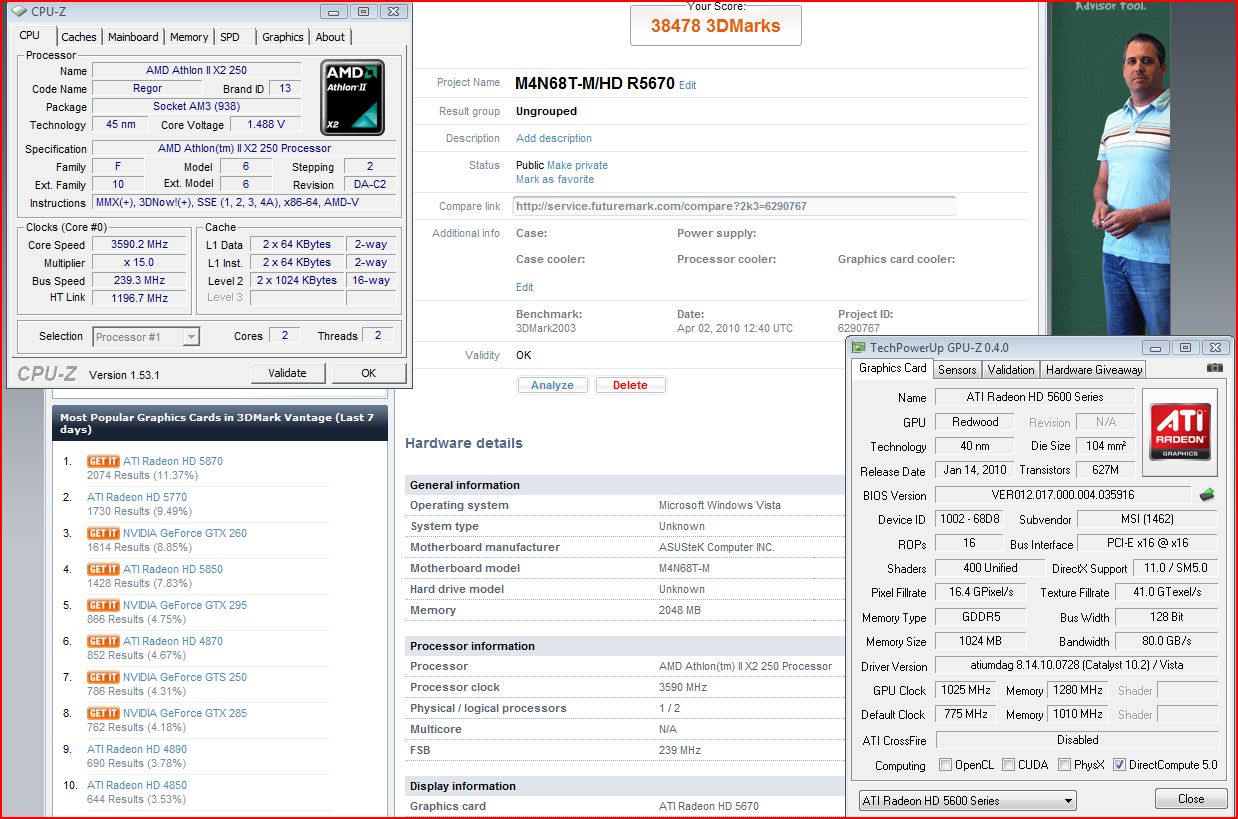The width and height of the screenshot is (1238, 819).
Task: Click the ATI CrossFire Disabled field
Action: [1077, 740]
